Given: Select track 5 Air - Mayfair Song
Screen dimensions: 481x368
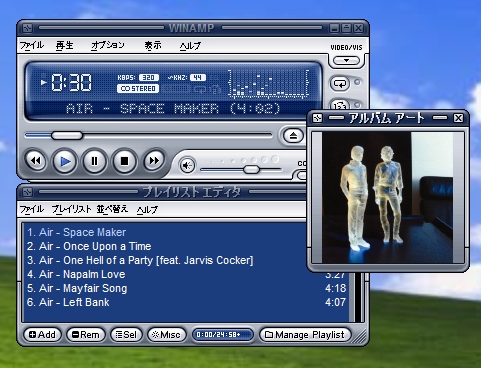Looking at the screenshot, I should pos(186,288).
